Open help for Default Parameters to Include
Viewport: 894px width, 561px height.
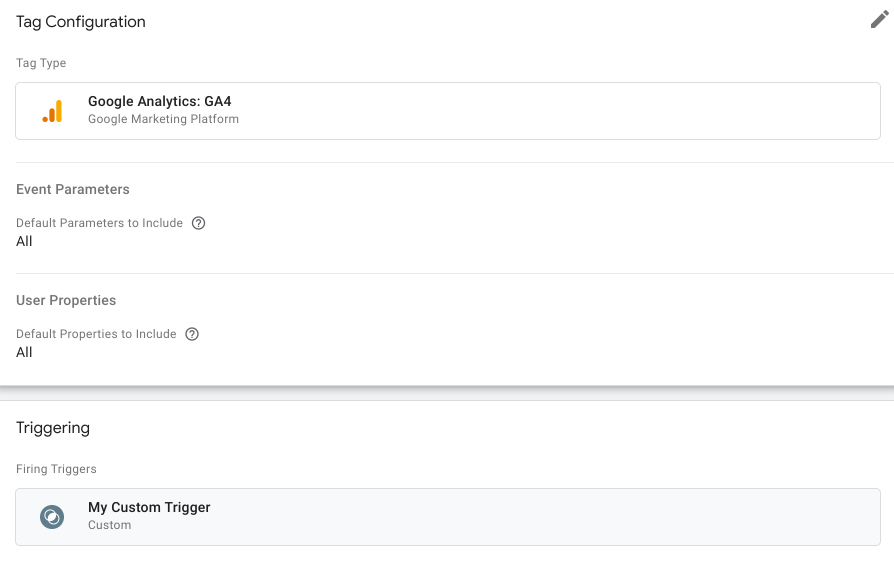[198, 223]
